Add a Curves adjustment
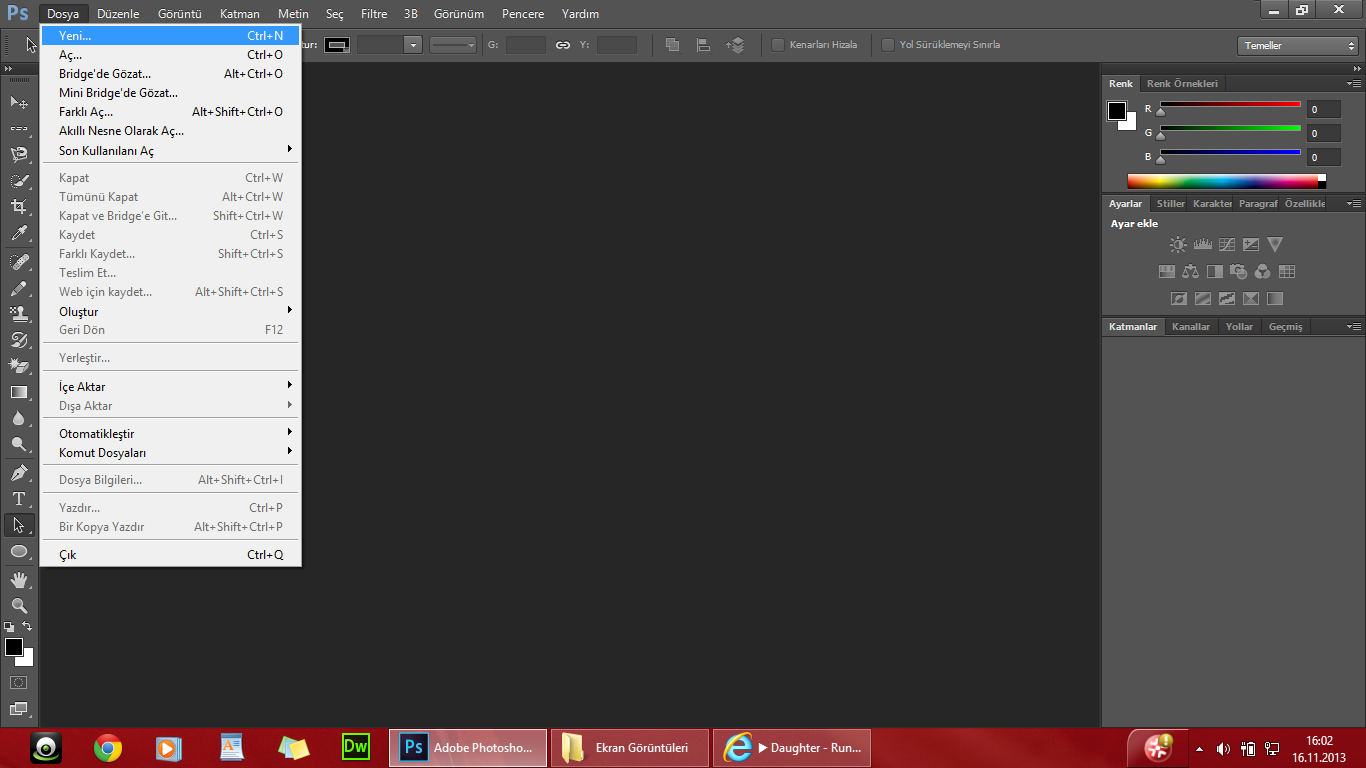The width and height of the screenshot is (1366, 768). coord(1226,244)
